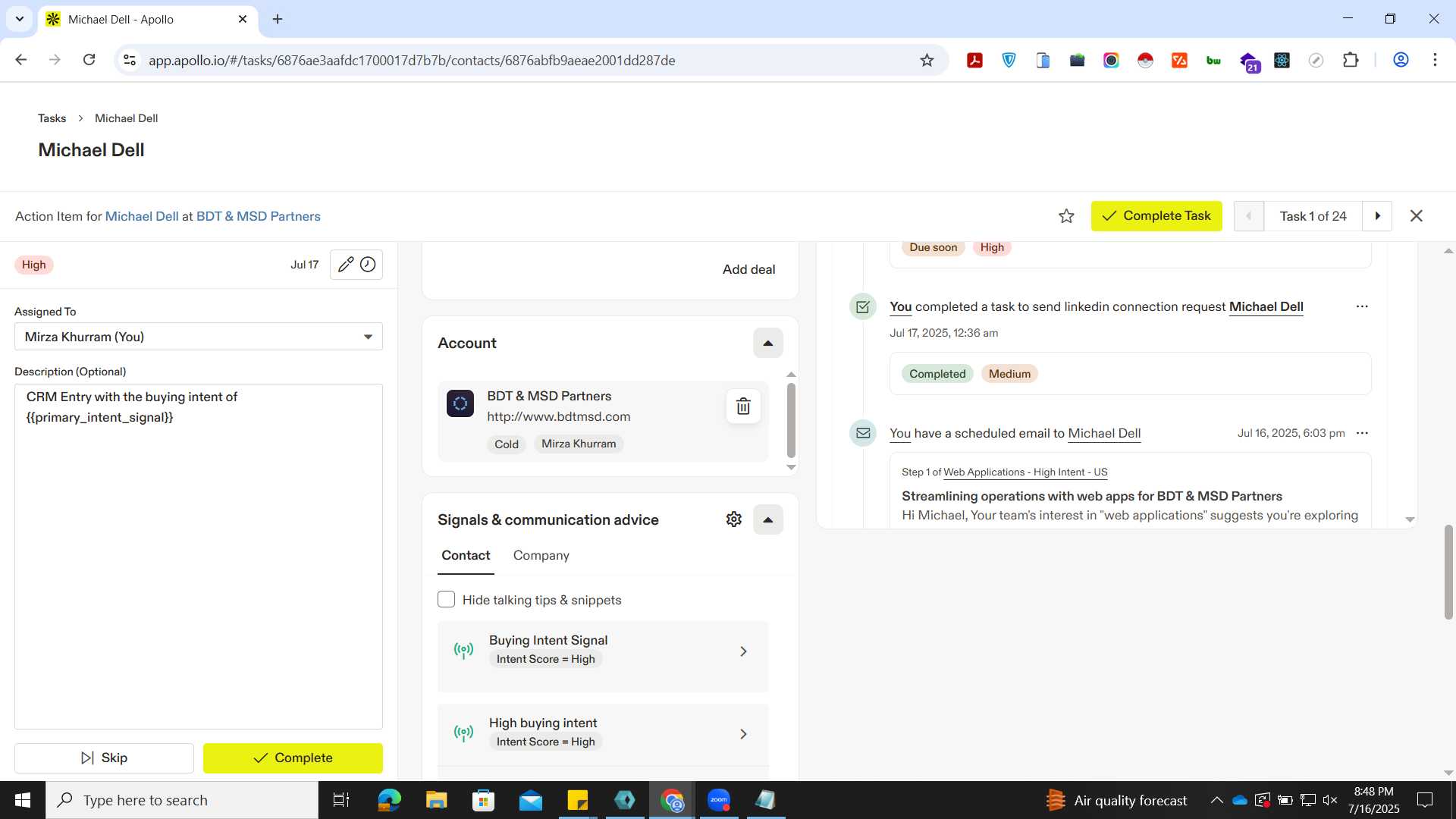This screenshot has width=1456, height=819.
Task: Open the BDT & MSD Partners company logo
Action: click(460, 403)
